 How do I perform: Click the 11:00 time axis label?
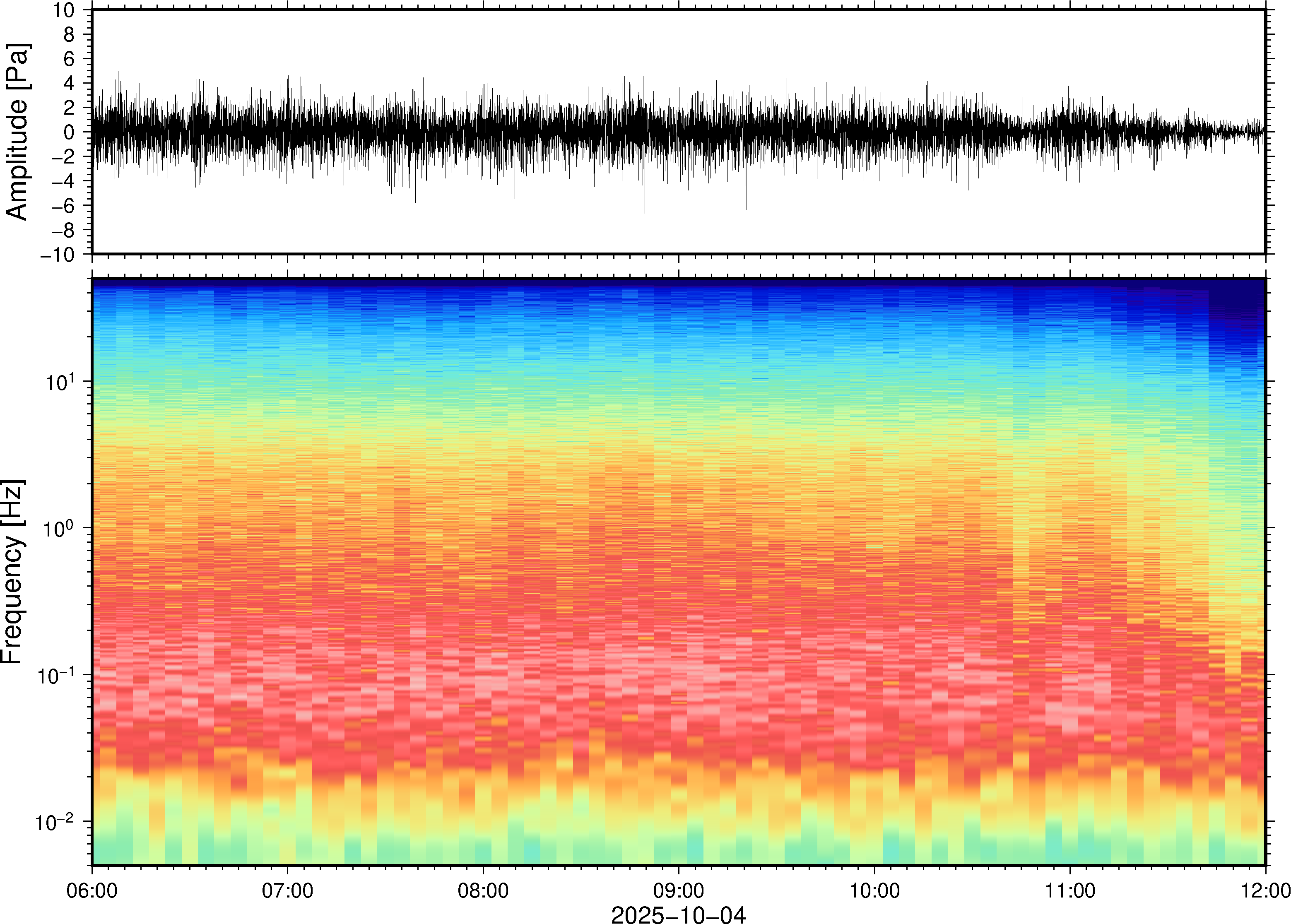point(1069,890)
